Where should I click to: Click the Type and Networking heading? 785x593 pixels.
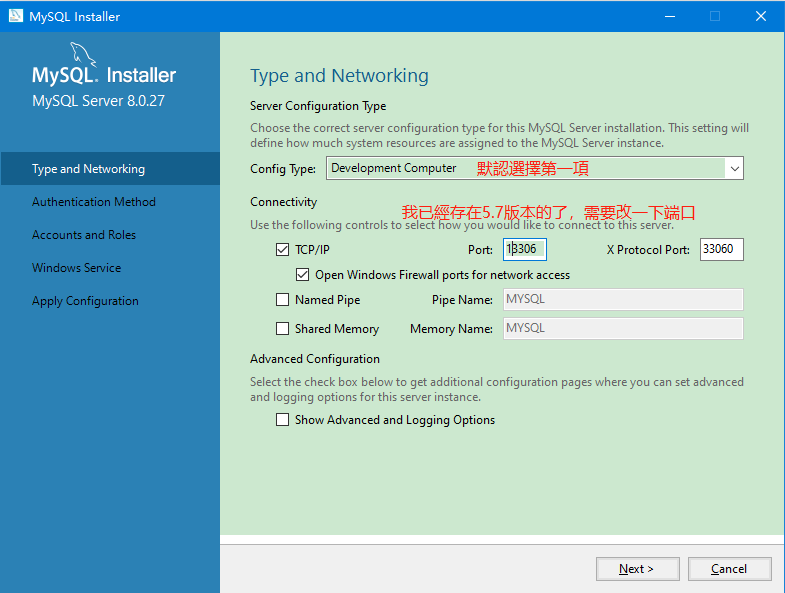click(339, 76)
